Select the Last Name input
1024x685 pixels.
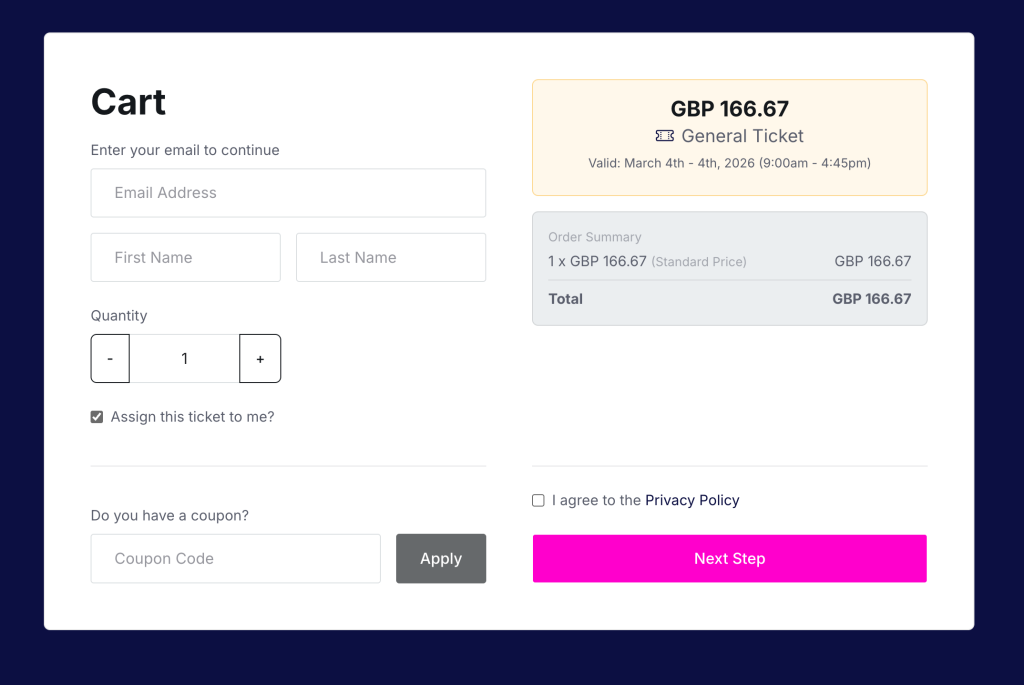point(391,258)
